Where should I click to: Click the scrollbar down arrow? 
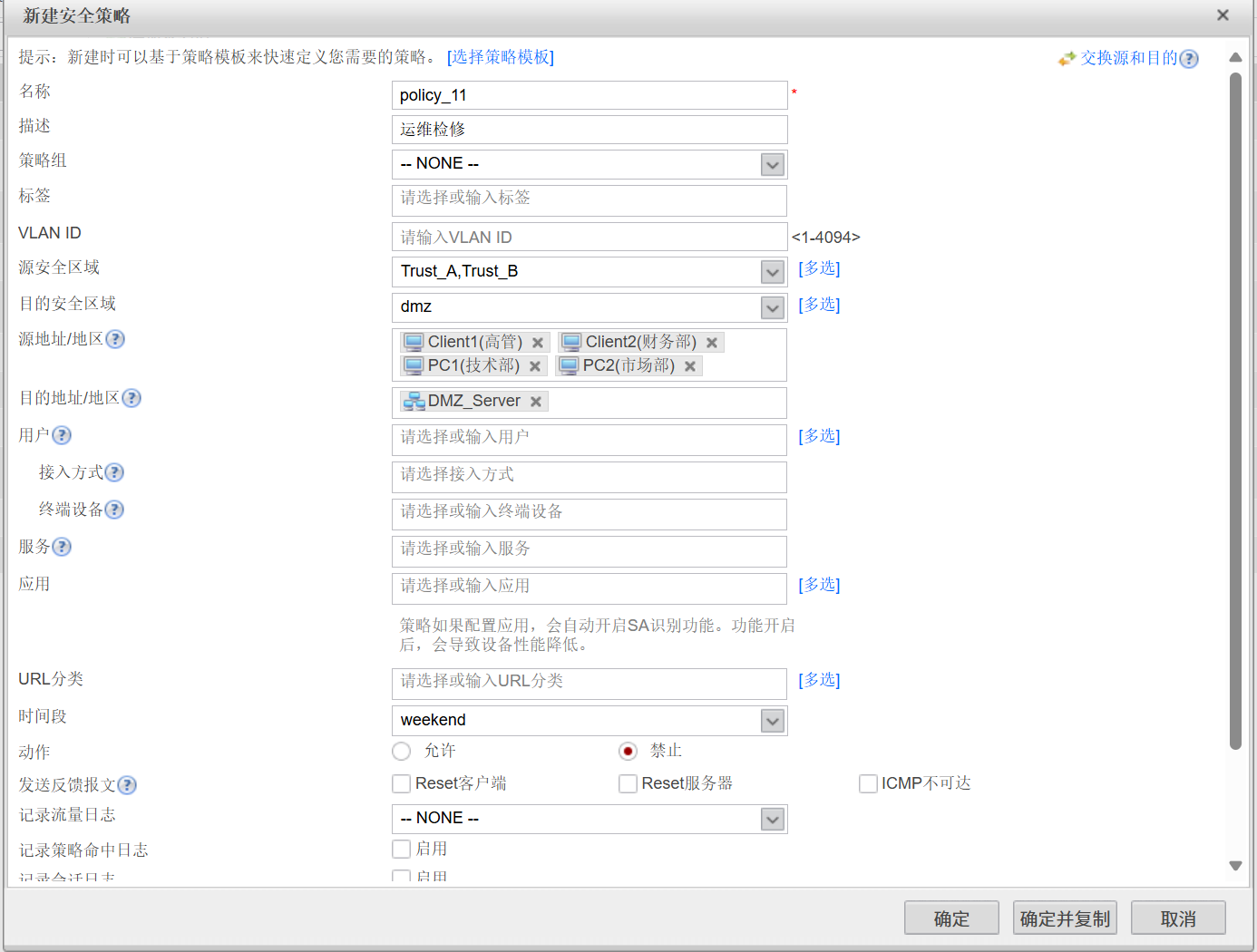(x=1235, y=866)
